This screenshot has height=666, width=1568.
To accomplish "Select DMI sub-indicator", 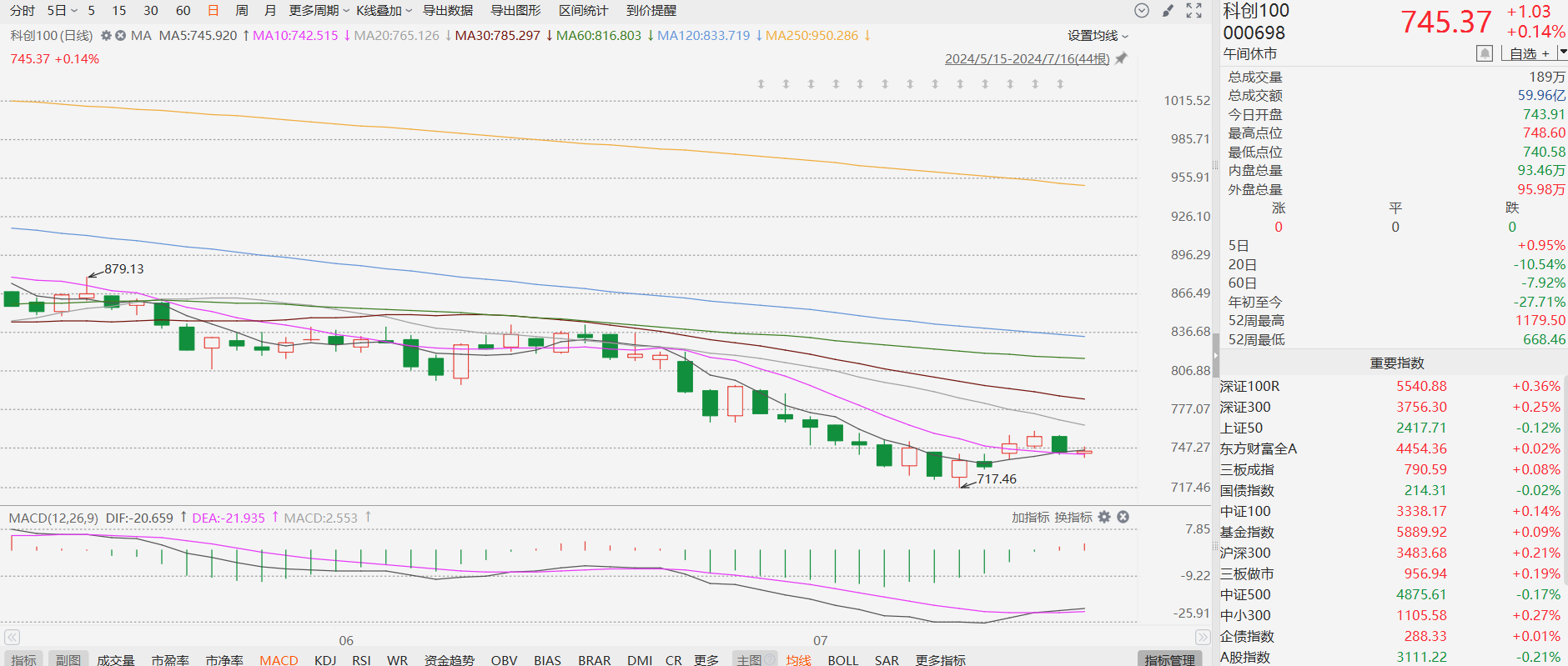I will [x=640, y=659].
